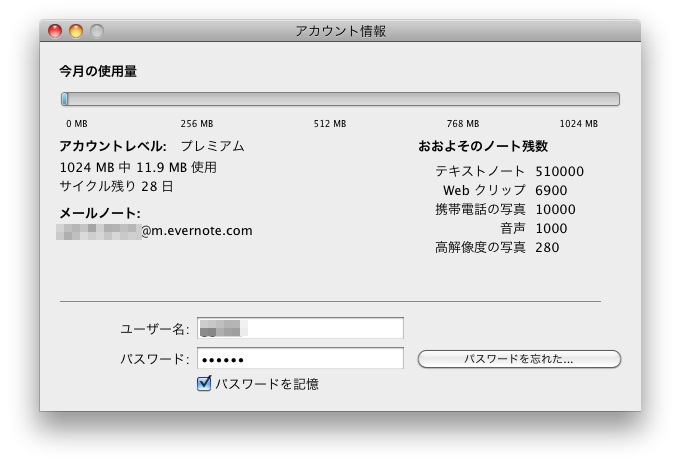Click the Web クリップ remaining count 6900

551,190
